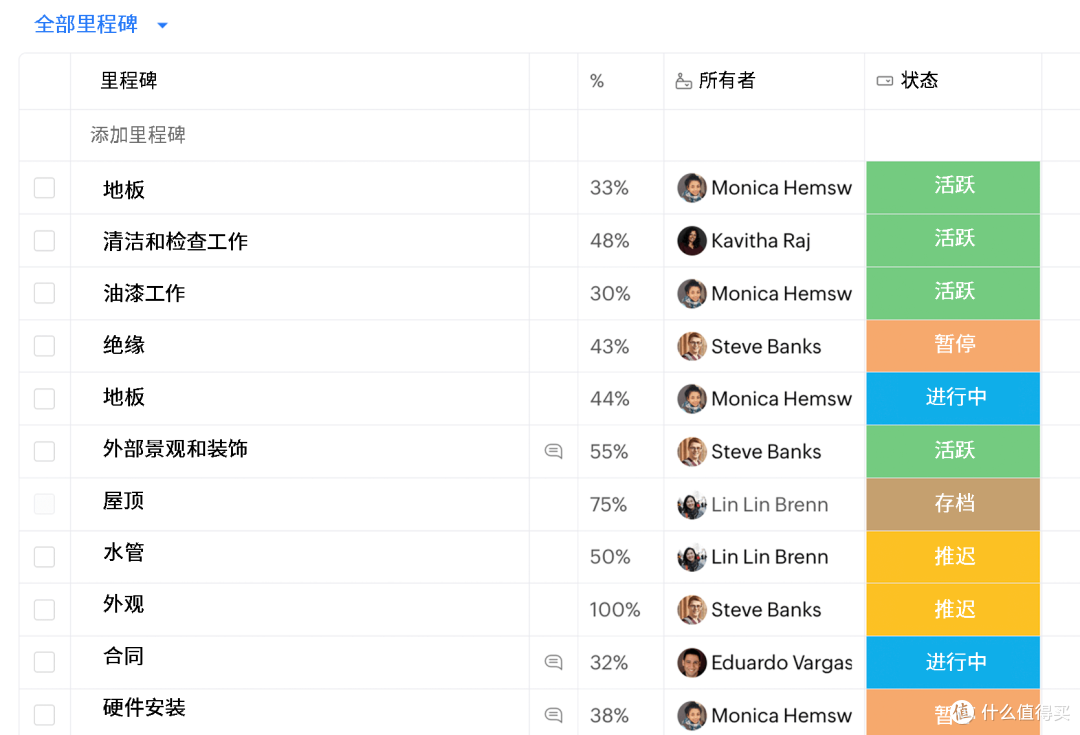This screenshot has width=1080, height=735.
Task: Open comment icon for 外部景观和装饰 row
Action: (553, 451)
